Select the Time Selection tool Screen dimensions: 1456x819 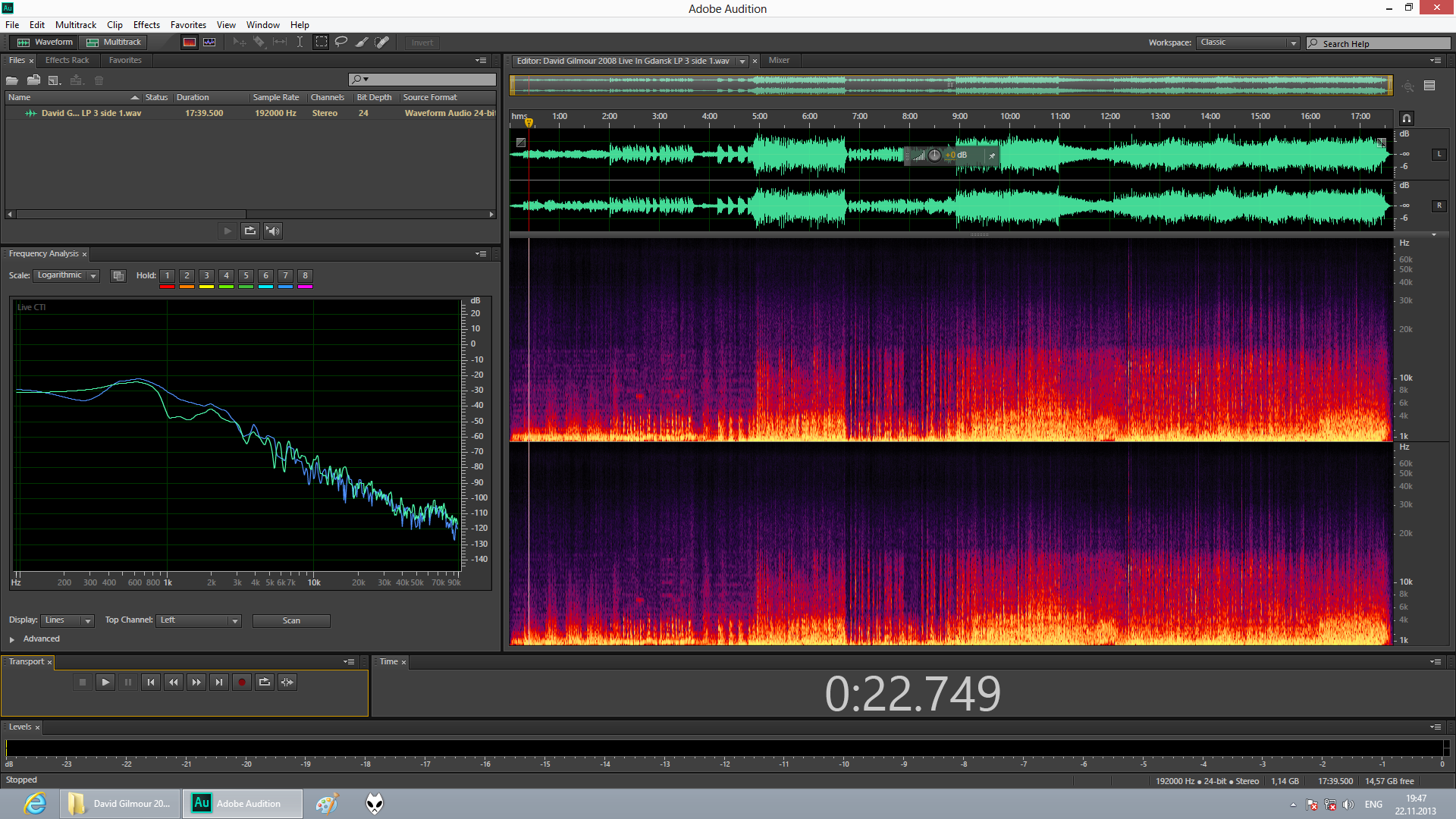point(300,42)
